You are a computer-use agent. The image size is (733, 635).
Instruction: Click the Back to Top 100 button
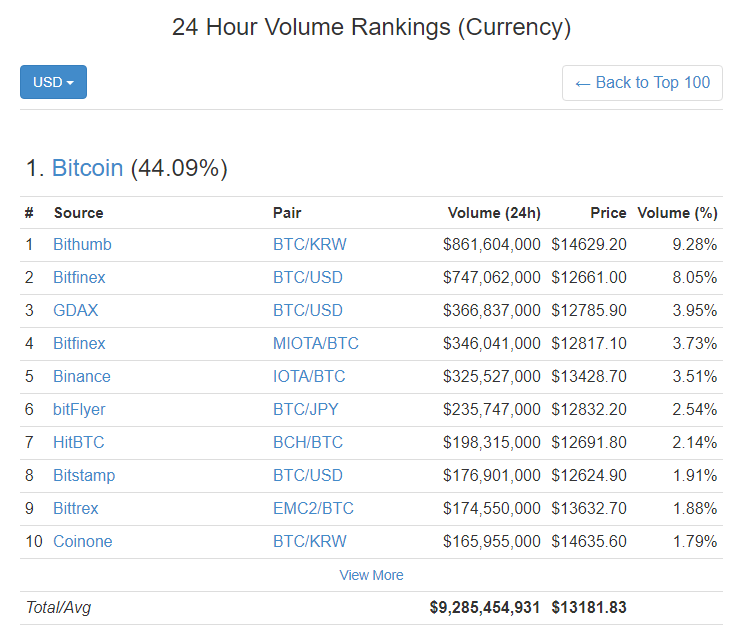tap(642, 82)
